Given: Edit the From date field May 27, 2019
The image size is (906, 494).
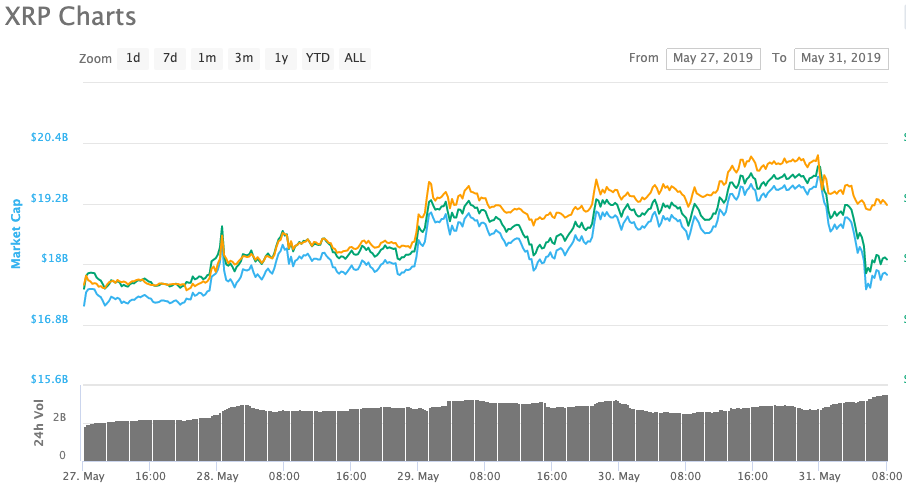Looking at the screenshot, I should pyautogui.click(x=713, y=58).
